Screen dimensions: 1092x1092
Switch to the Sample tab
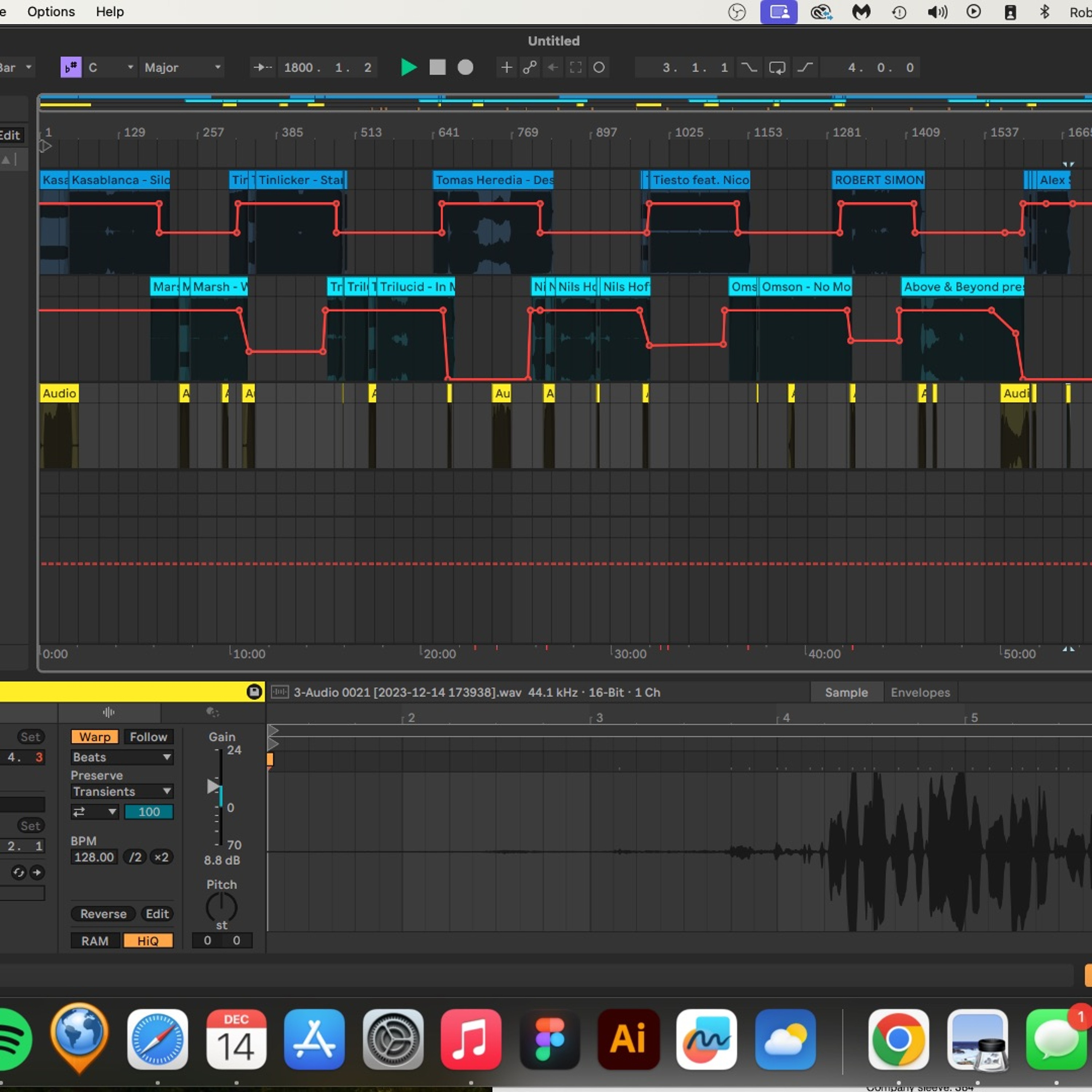point(846,692)
